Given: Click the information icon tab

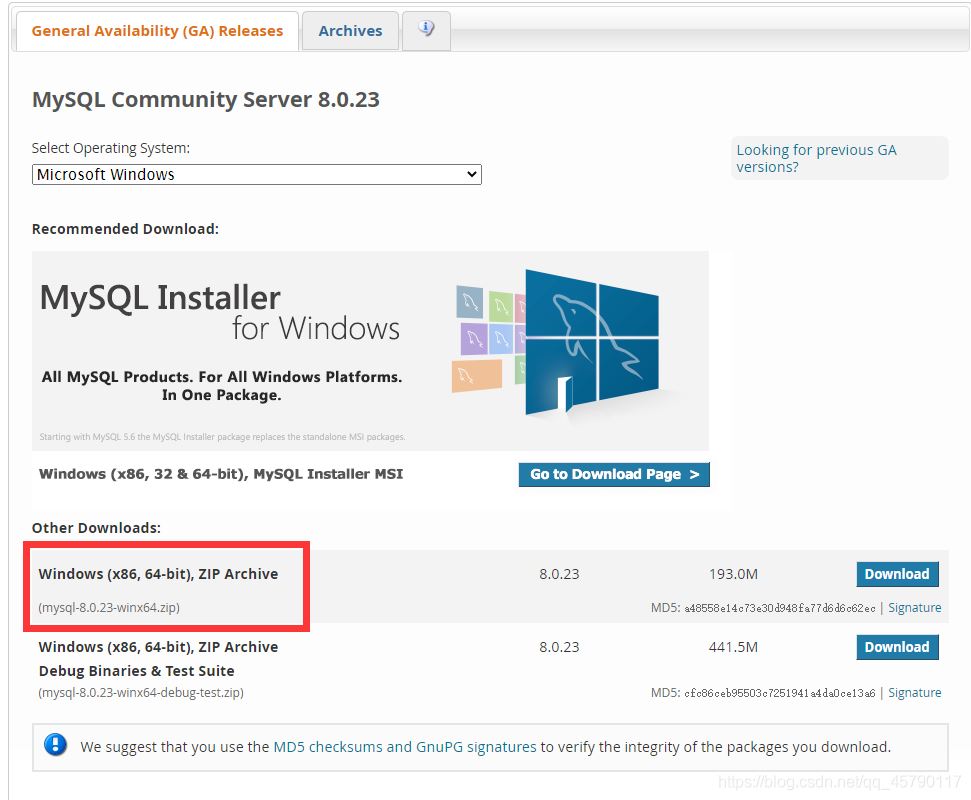Looking at the screenshot, I should point(426,30).
